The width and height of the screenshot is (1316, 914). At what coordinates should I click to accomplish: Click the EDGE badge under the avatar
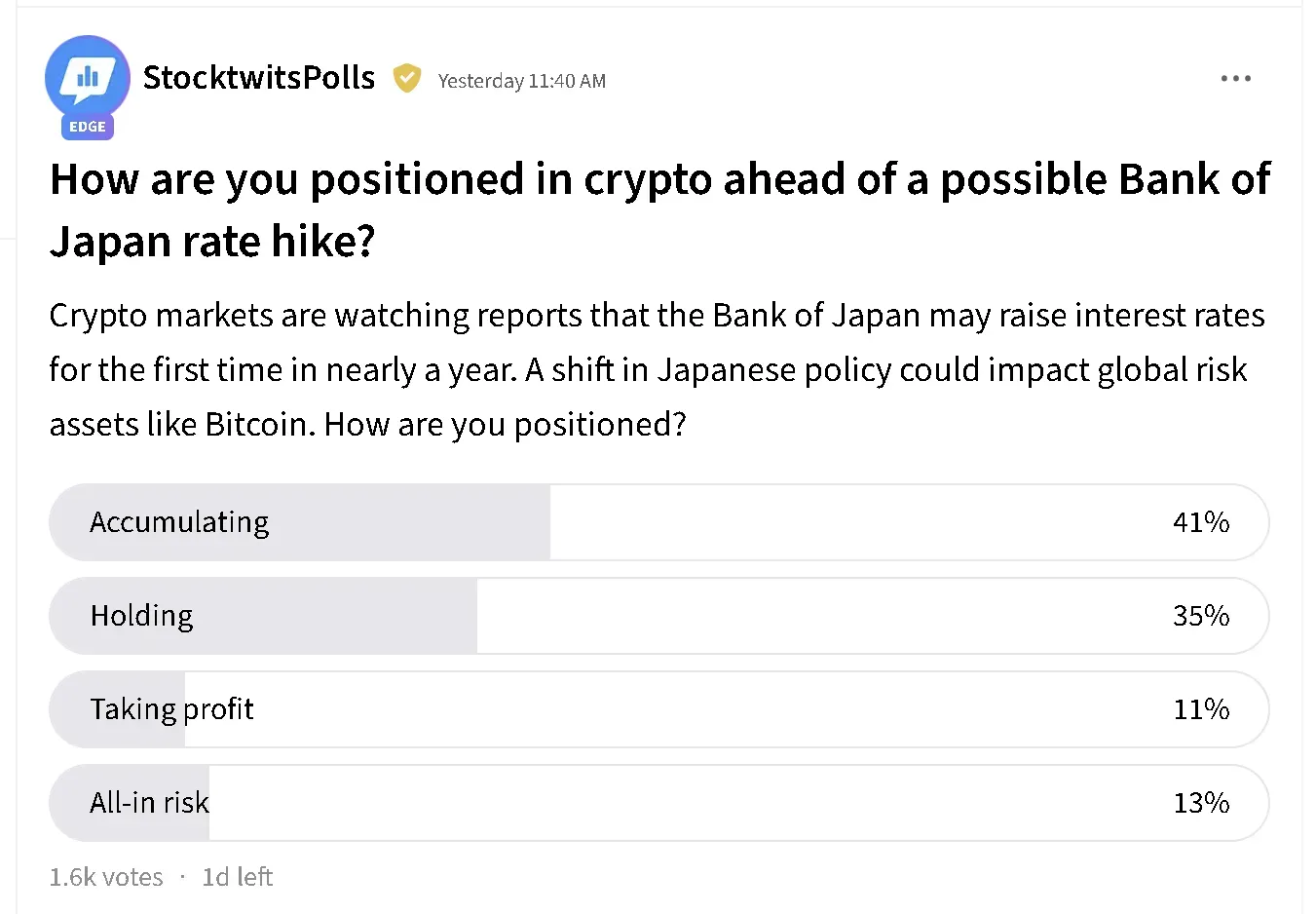click(x=88, y=127)
